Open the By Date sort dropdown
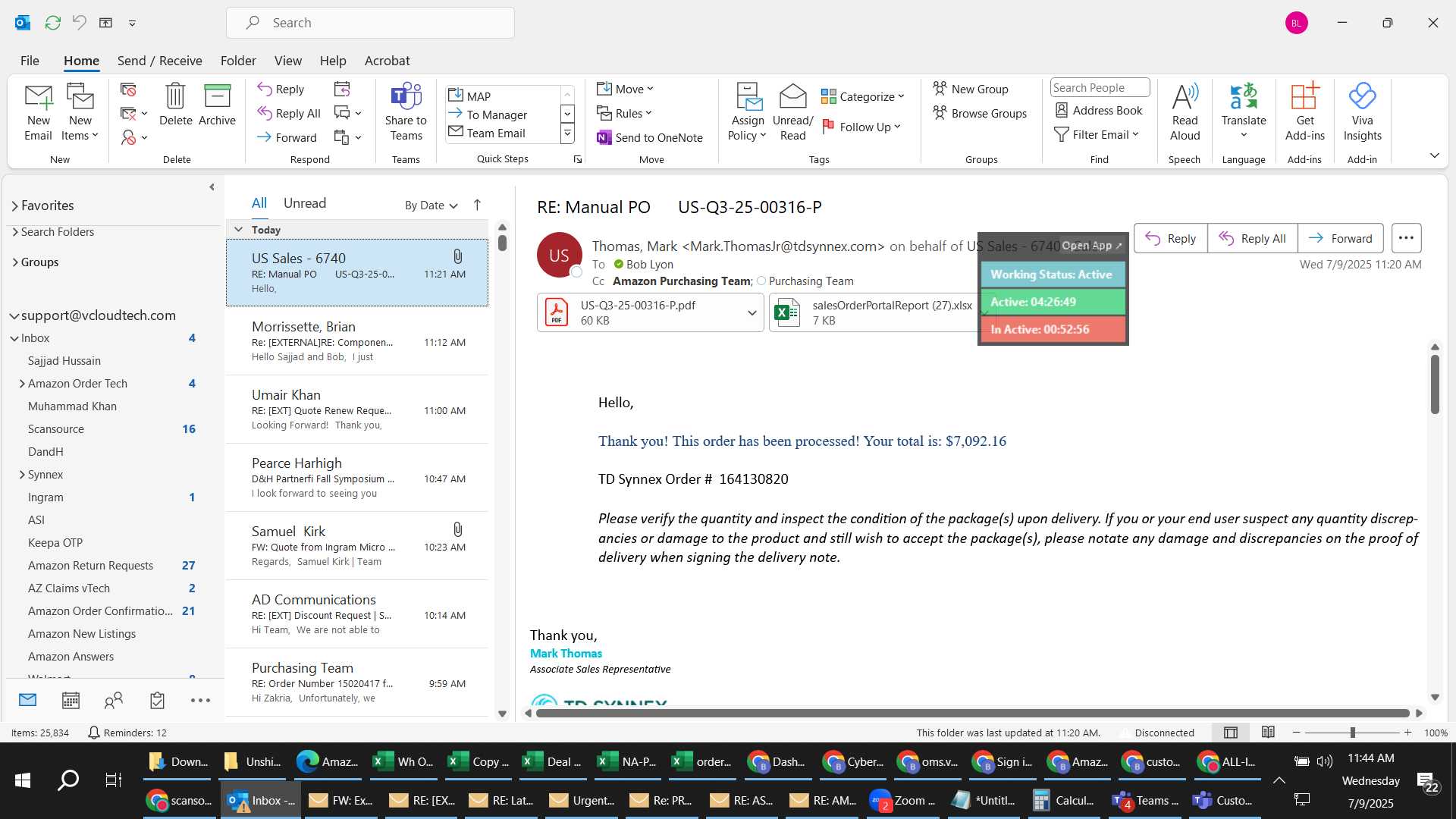The width and height of the screenshot is (1456, 819). (431, 206)
